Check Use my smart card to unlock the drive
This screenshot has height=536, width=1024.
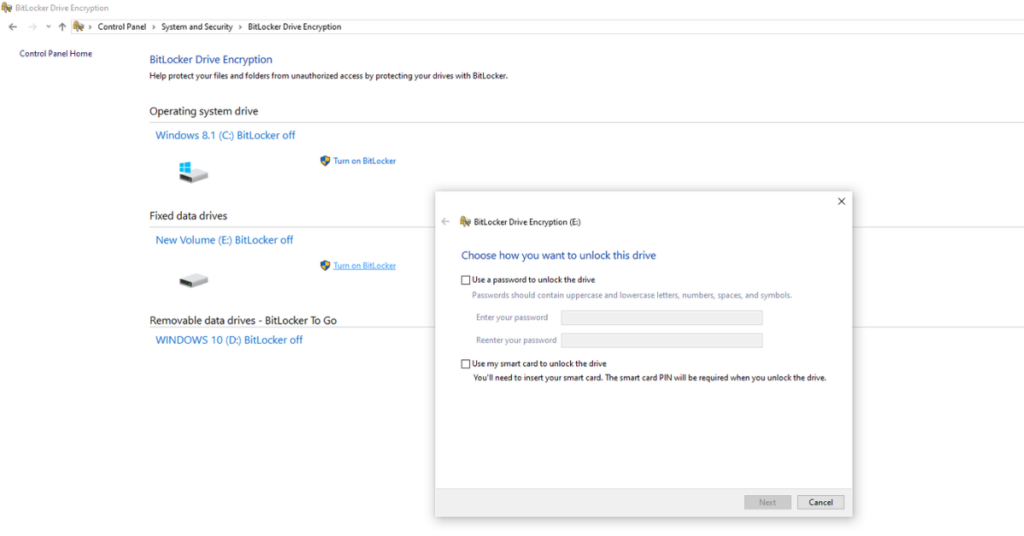(466, 364)
